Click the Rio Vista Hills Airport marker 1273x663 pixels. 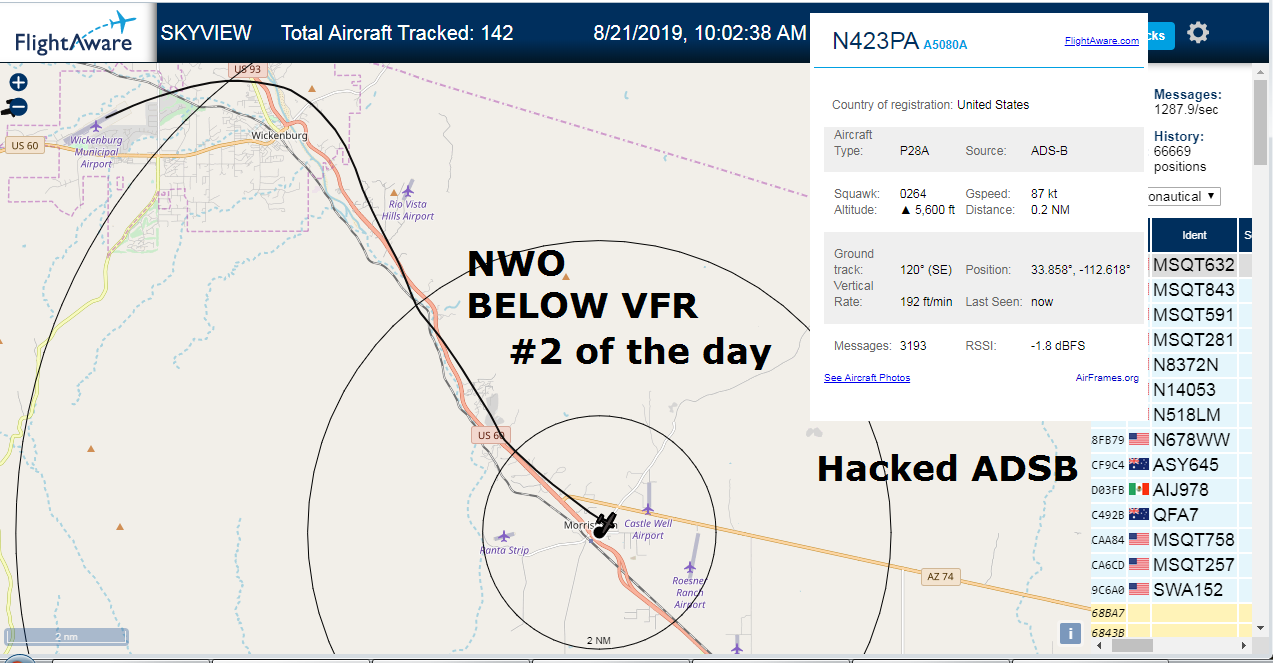(408, 189)
